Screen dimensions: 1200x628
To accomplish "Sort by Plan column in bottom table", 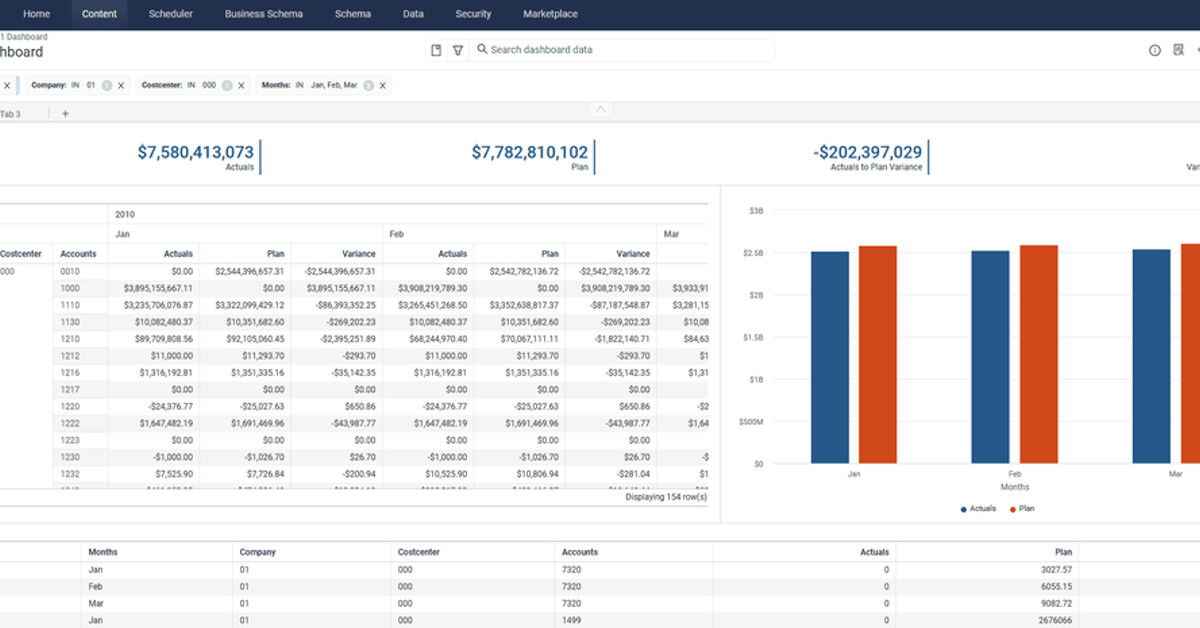I will coord(1063,552).
